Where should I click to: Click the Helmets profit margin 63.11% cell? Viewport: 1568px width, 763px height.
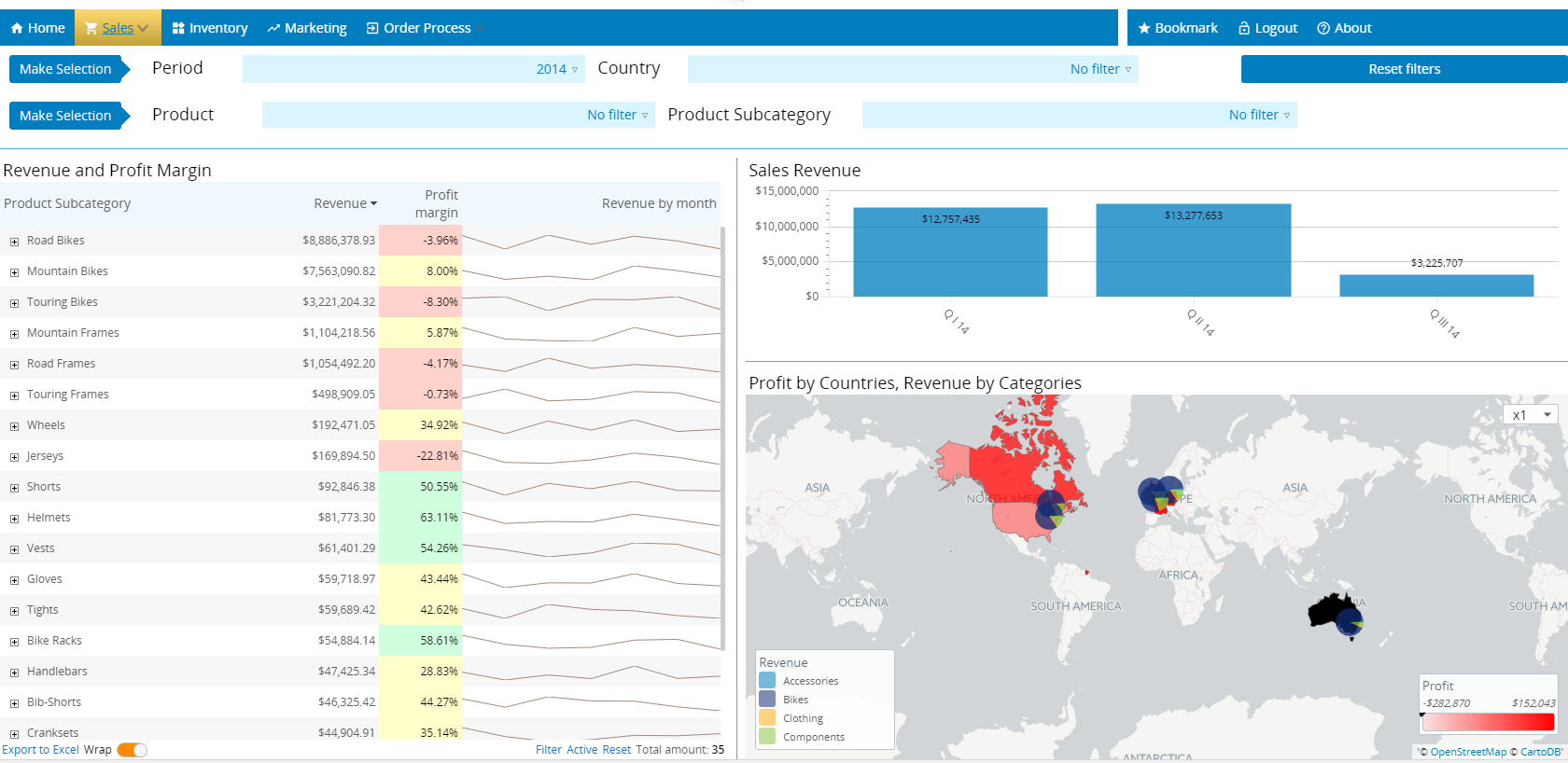pyautogui.click(x=420, y=518)
